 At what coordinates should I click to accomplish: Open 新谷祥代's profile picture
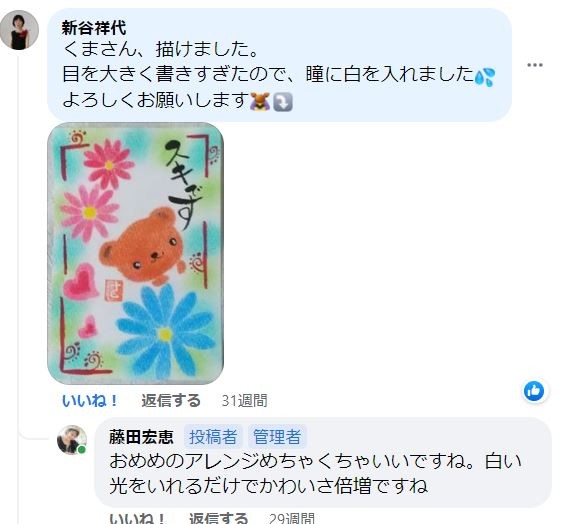point(19,30)
